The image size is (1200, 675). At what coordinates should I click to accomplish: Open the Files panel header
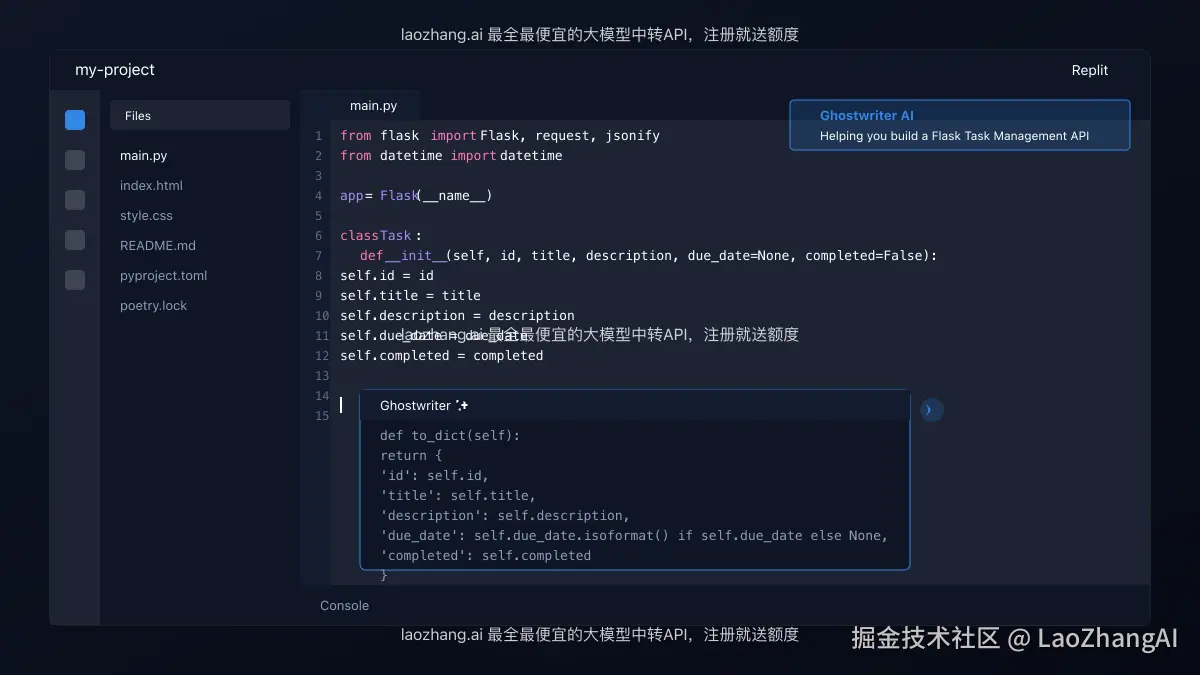[x=200, y=115]
